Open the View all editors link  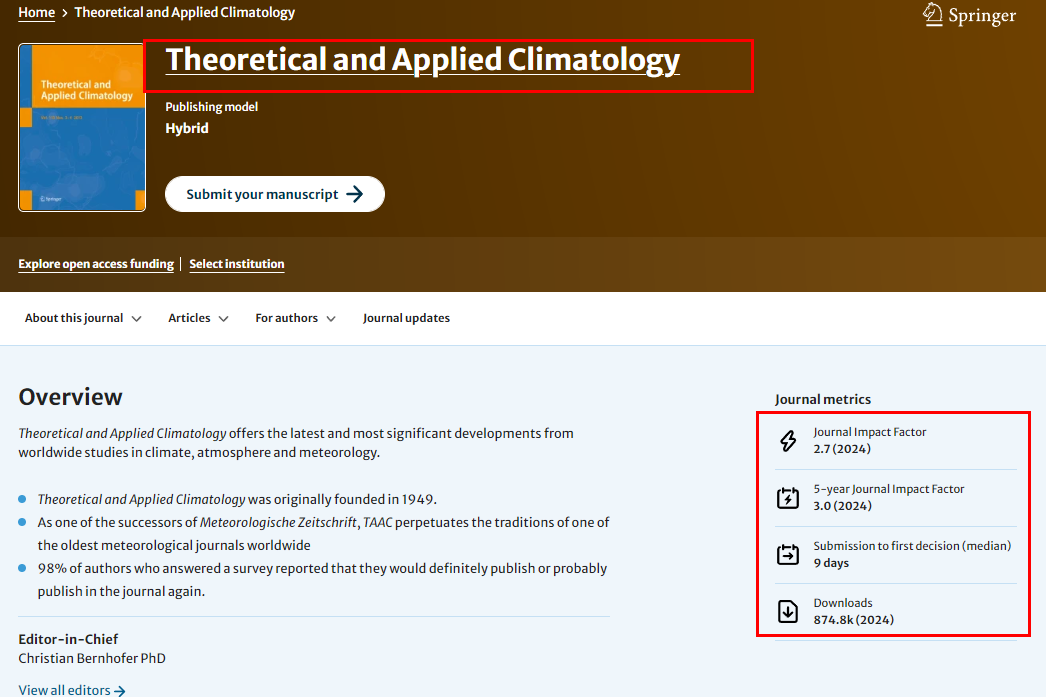tap(72, 690)
